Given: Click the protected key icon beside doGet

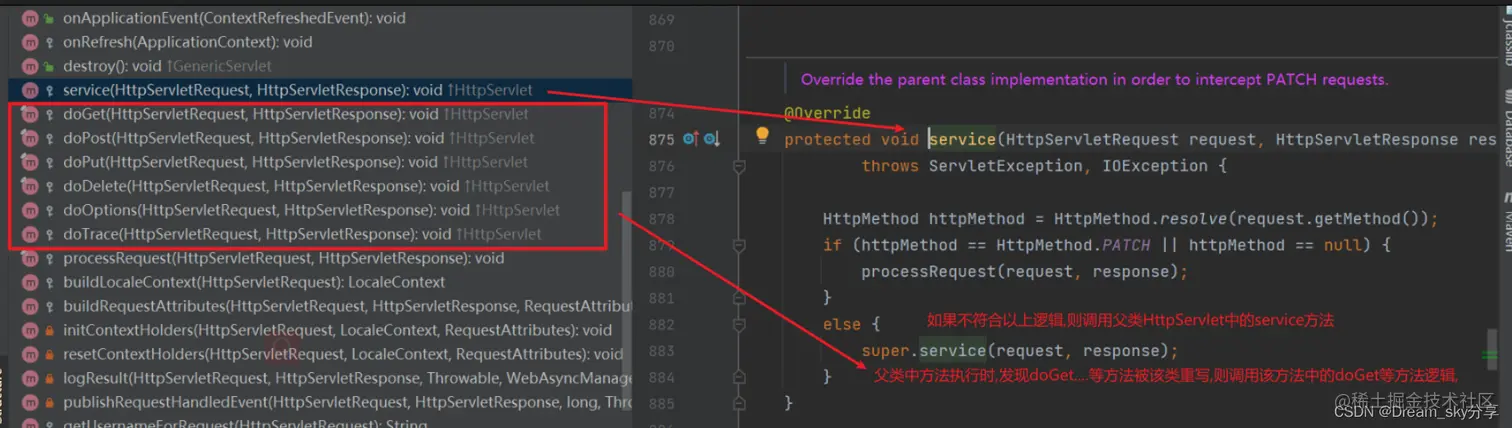Looking at the screenshot, I should [x=49, y=114].
